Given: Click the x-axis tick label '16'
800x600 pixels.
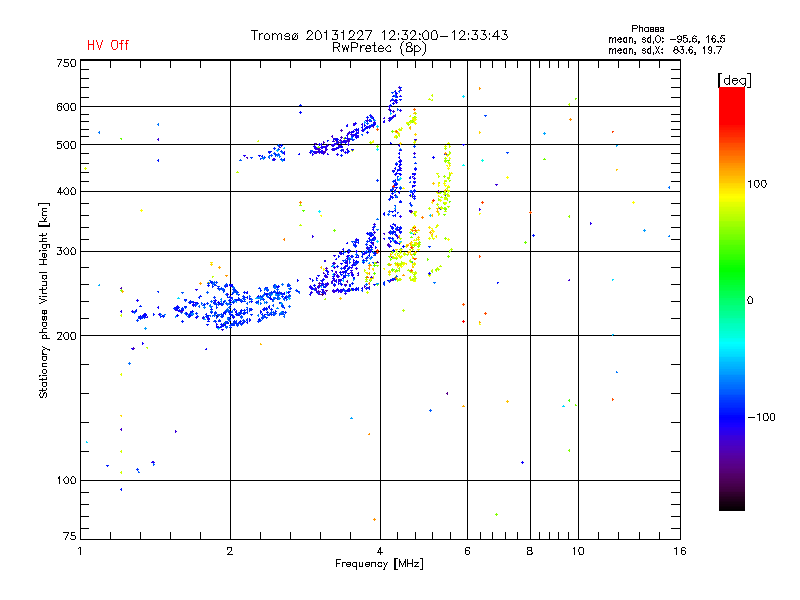Looking at the screenshot, I should (x=680, y=551).
